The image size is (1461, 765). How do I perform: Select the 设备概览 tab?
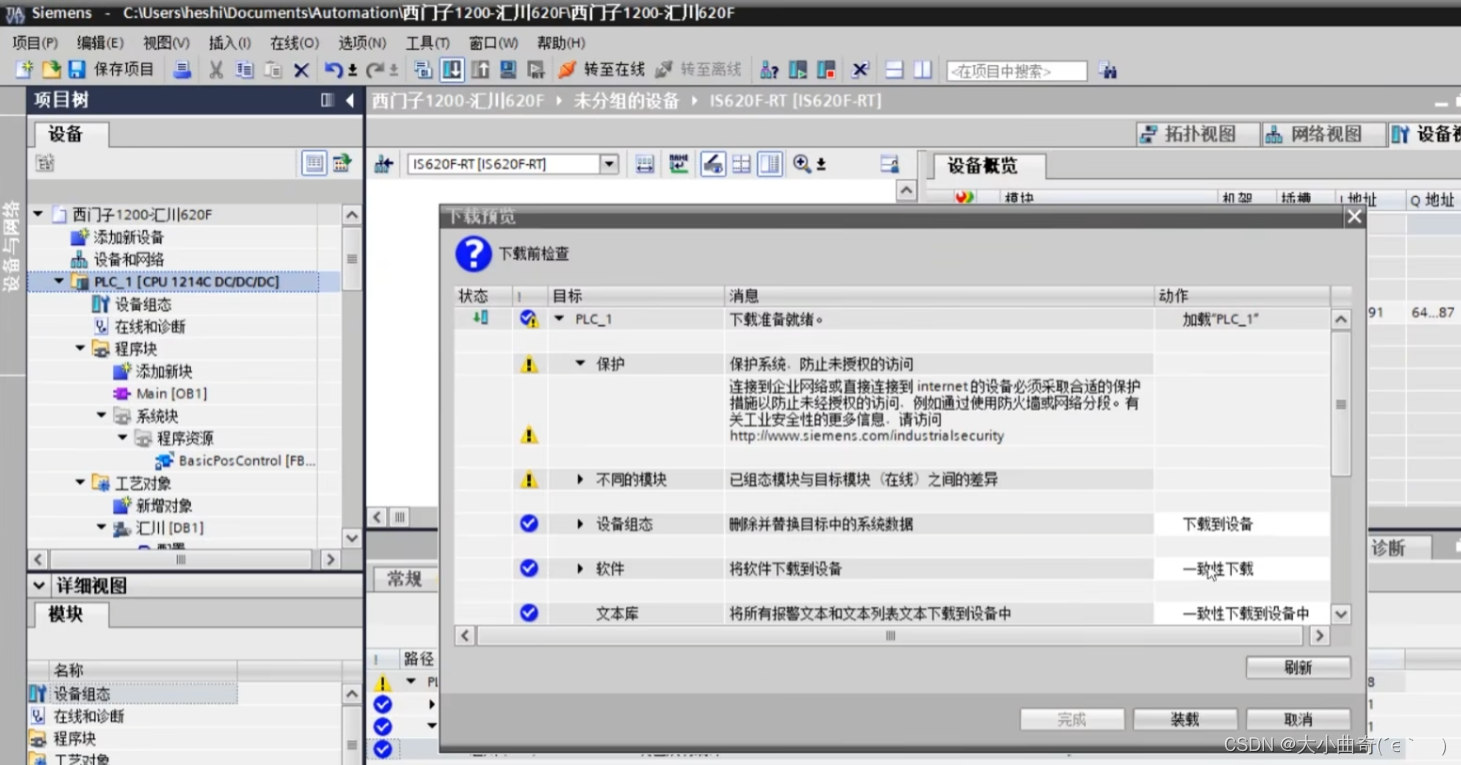(988, 166)
